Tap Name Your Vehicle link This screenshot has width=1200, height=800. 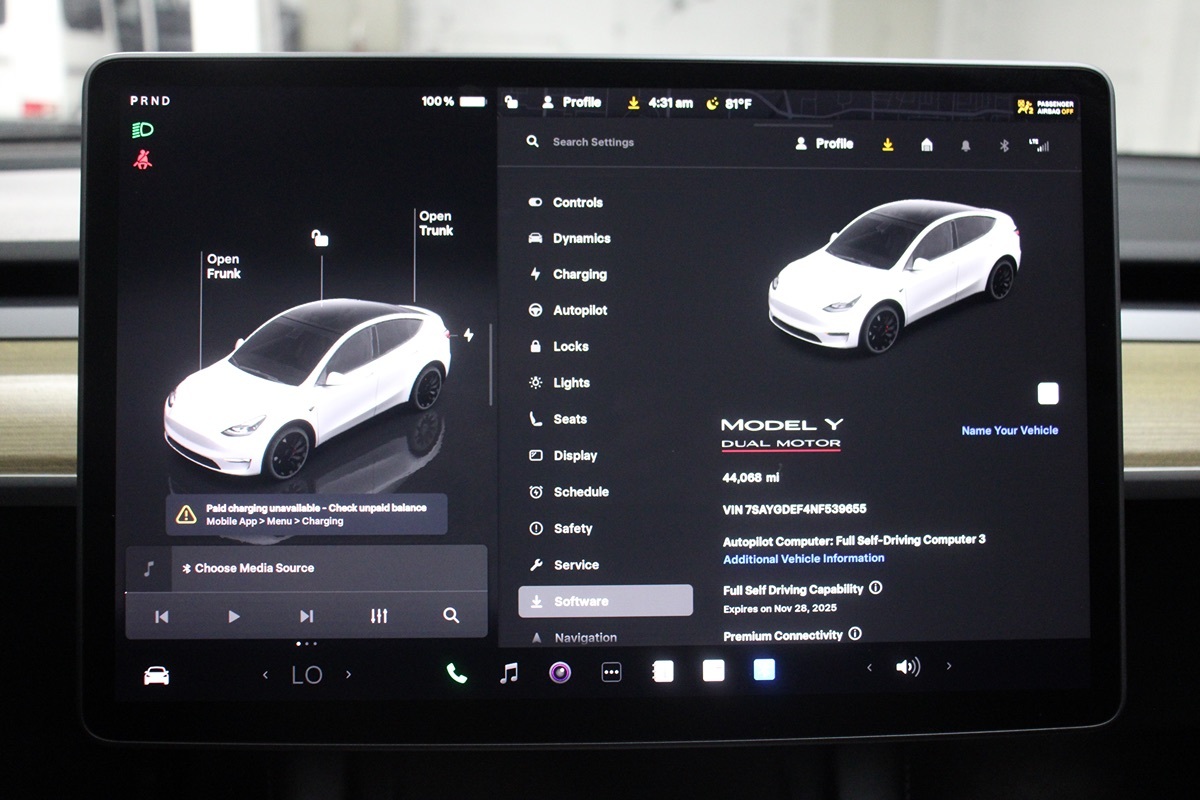tap(1009, 431)
